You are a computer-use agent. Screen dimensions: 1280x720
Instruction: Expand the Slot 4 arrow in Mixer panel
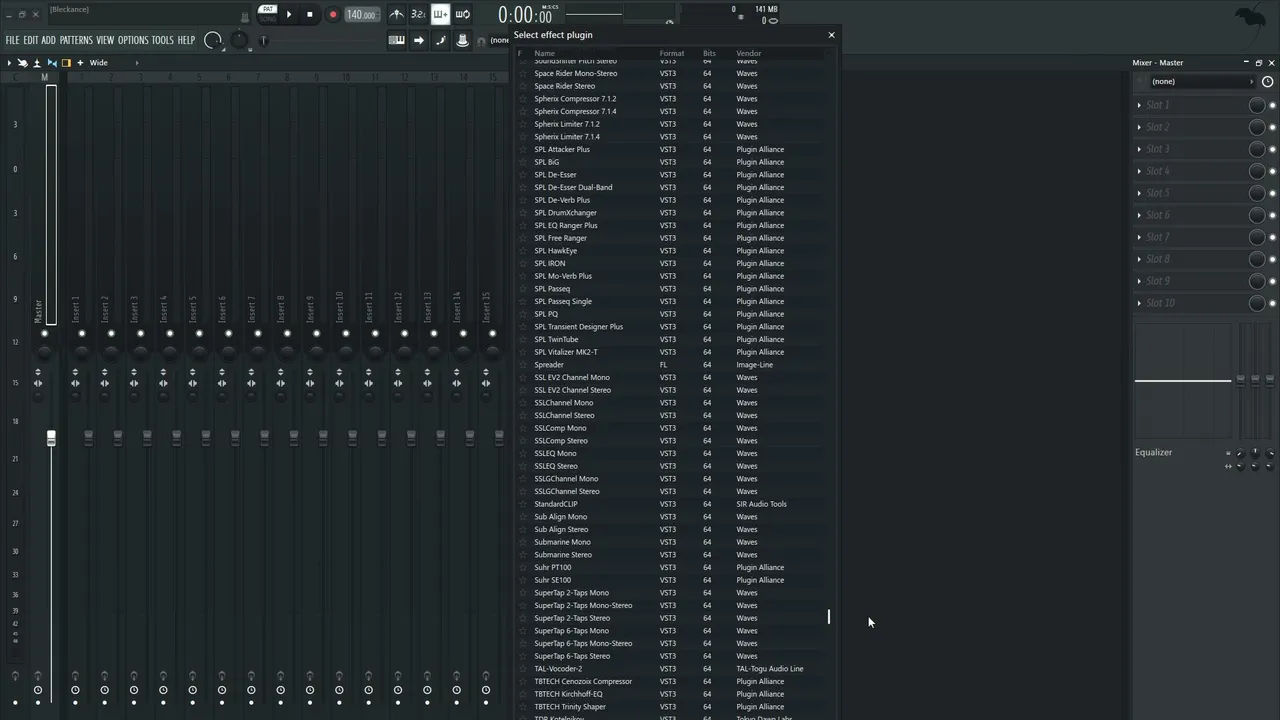[x=1139, y=171]
